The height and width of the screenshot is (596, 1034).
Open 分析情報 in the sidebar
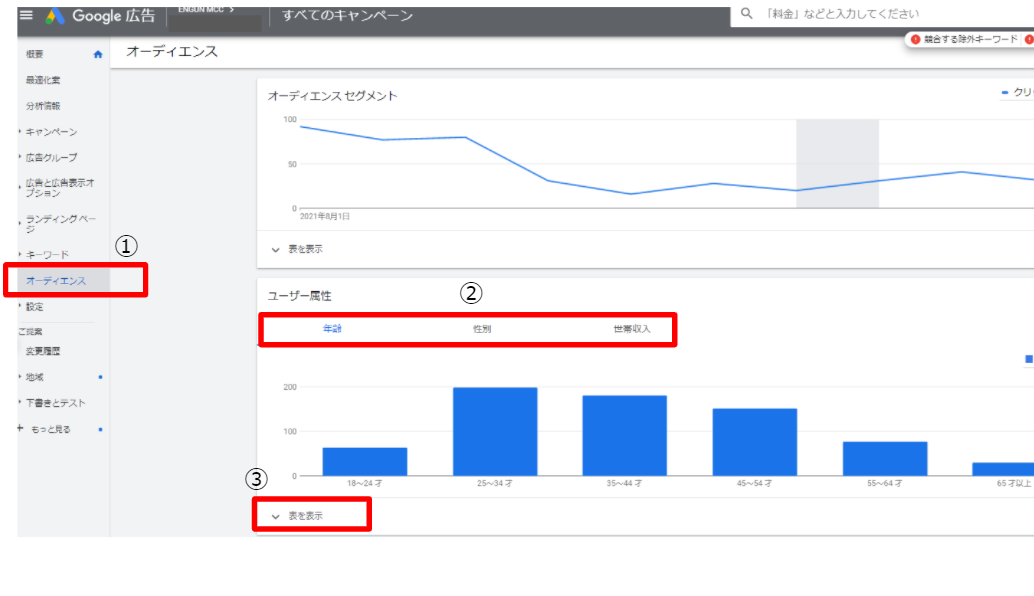click(x=43, y=105)
